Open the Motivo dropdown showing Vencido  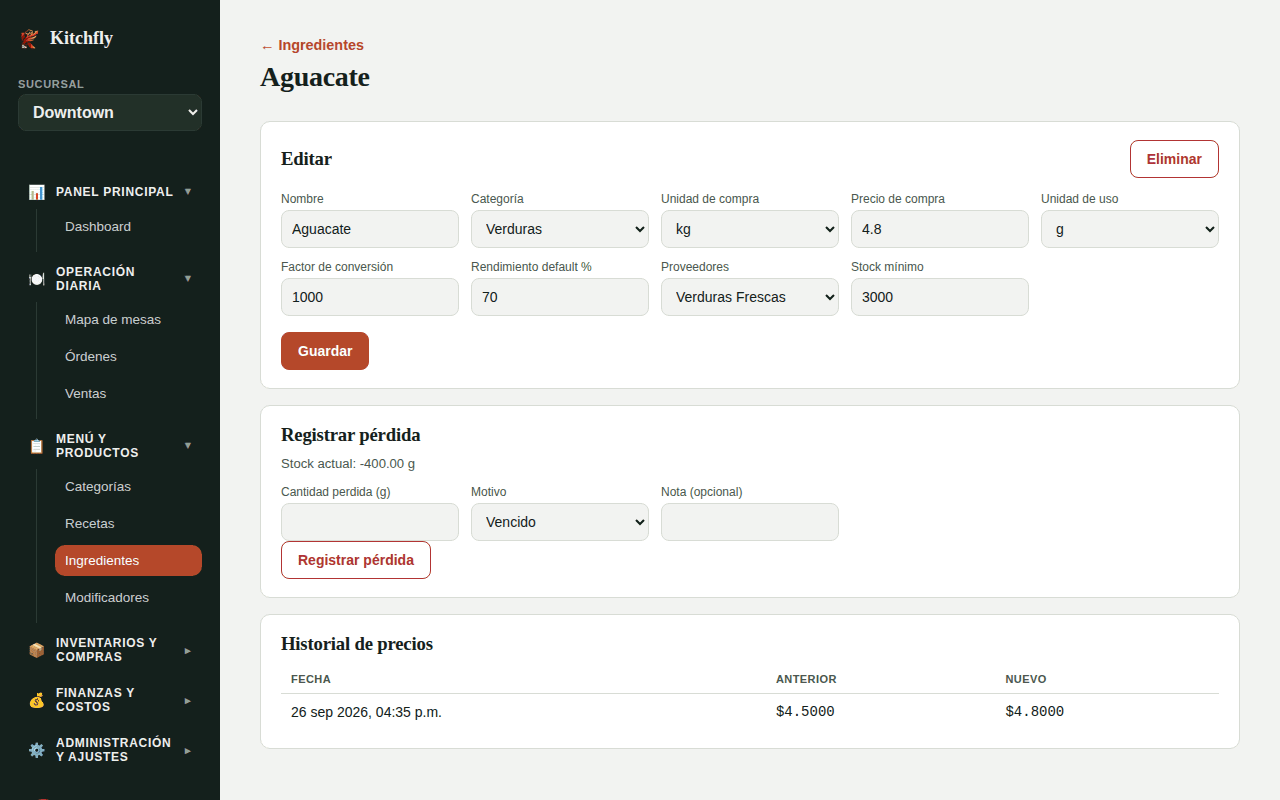[560, 522]
